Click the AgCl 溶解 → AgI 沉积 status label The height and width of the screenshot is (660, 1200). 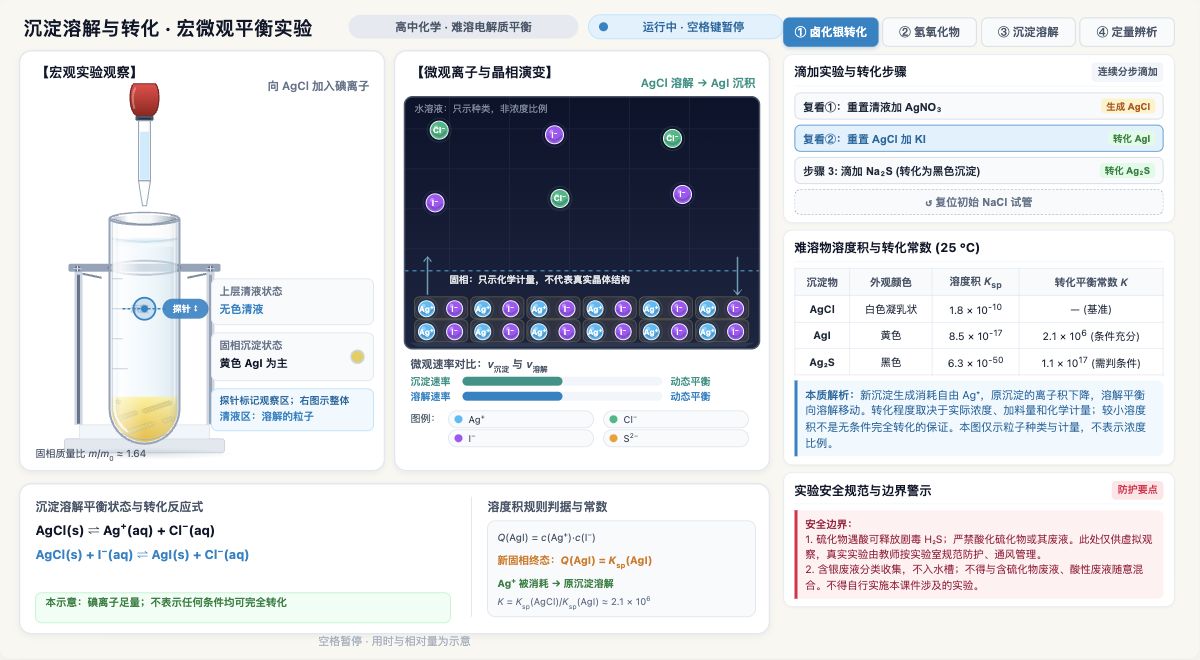tap(698, 83)
